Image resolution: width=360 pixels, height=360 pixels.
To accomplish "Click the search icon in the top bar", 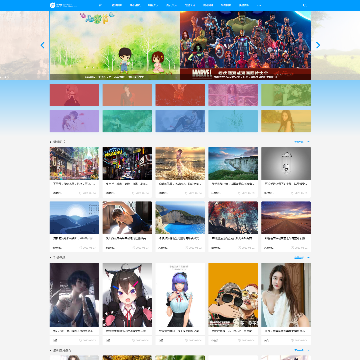I will 304,5.
